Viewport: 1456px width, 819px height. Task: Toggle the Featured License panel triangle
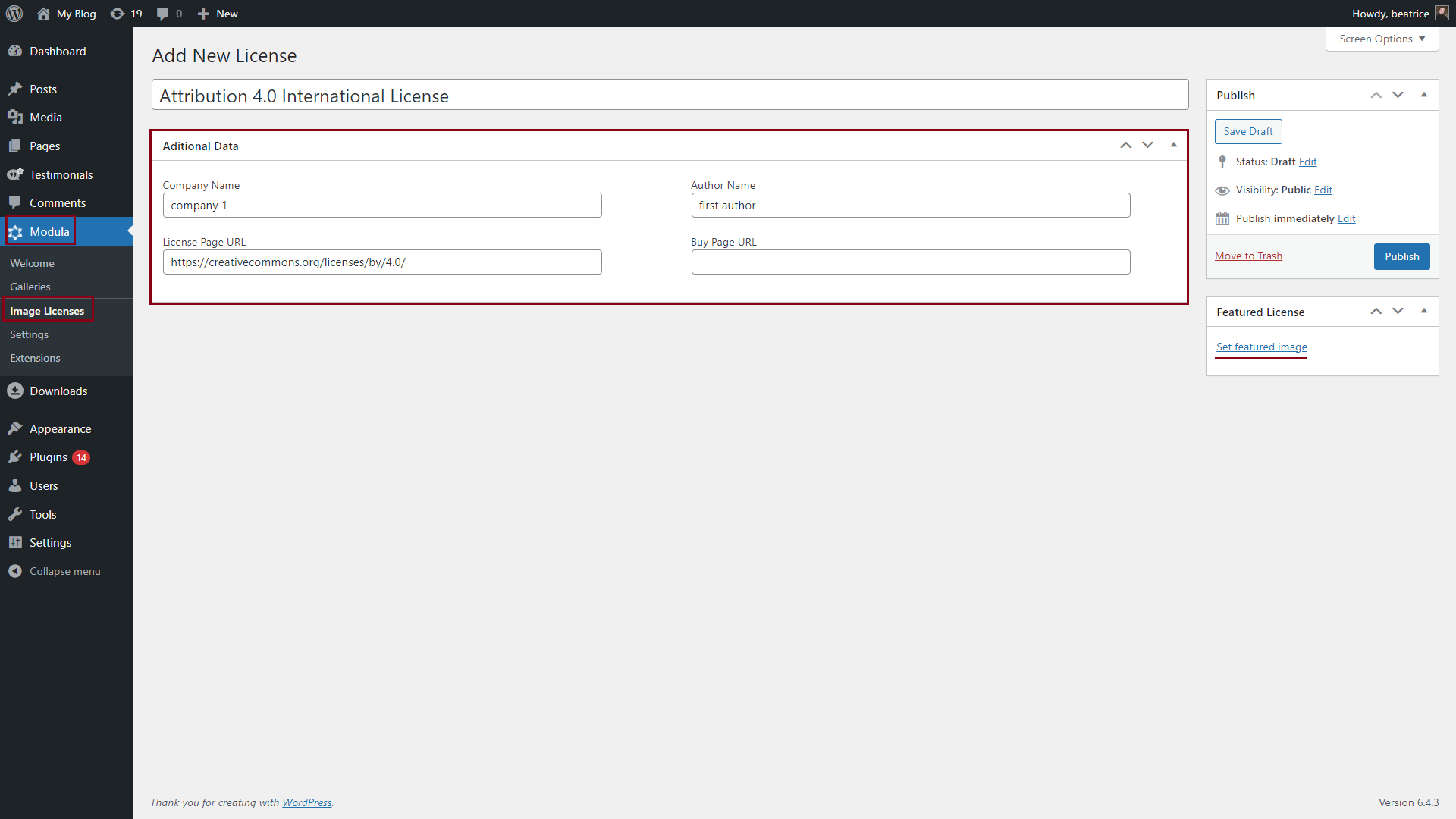(1423, 311)
